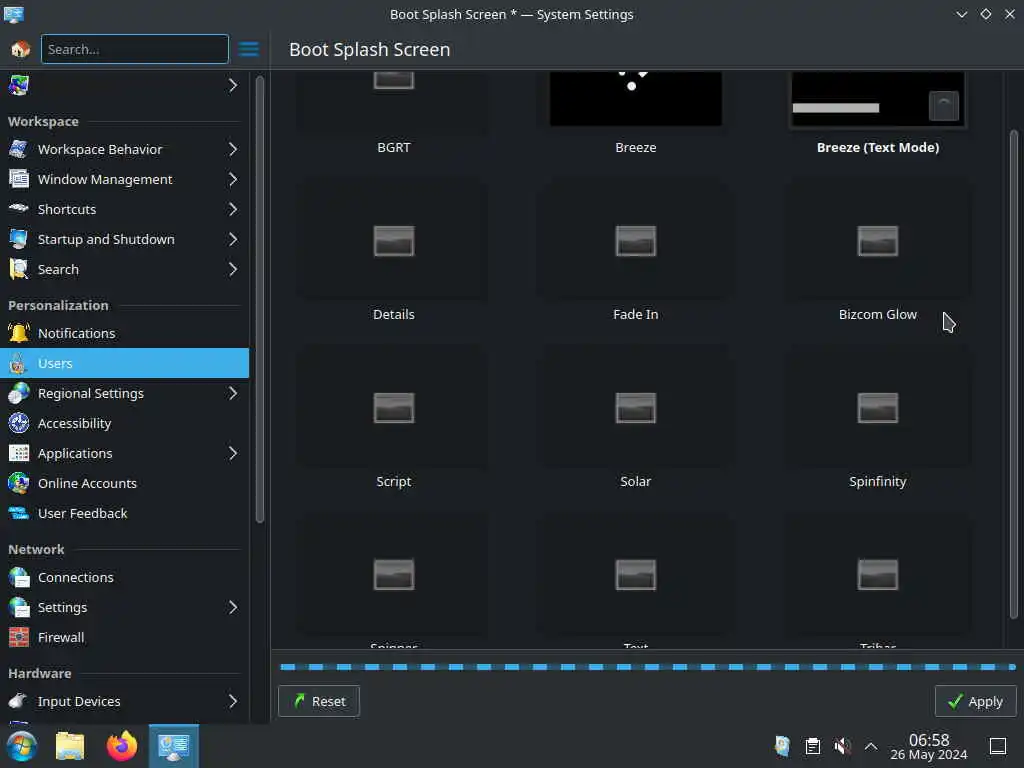
Task: Click the splash screen list scrollbar
Action: coord(1014,374)
